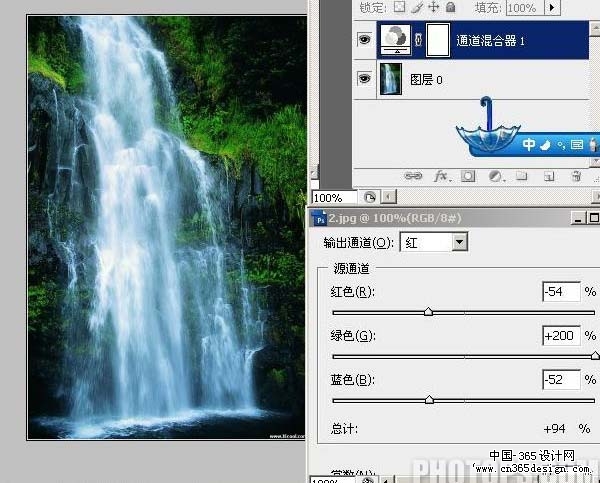The height and width of the screenshot is (483, 600).
Task: Click the status bar preview icon
Action: coord(370,197)
